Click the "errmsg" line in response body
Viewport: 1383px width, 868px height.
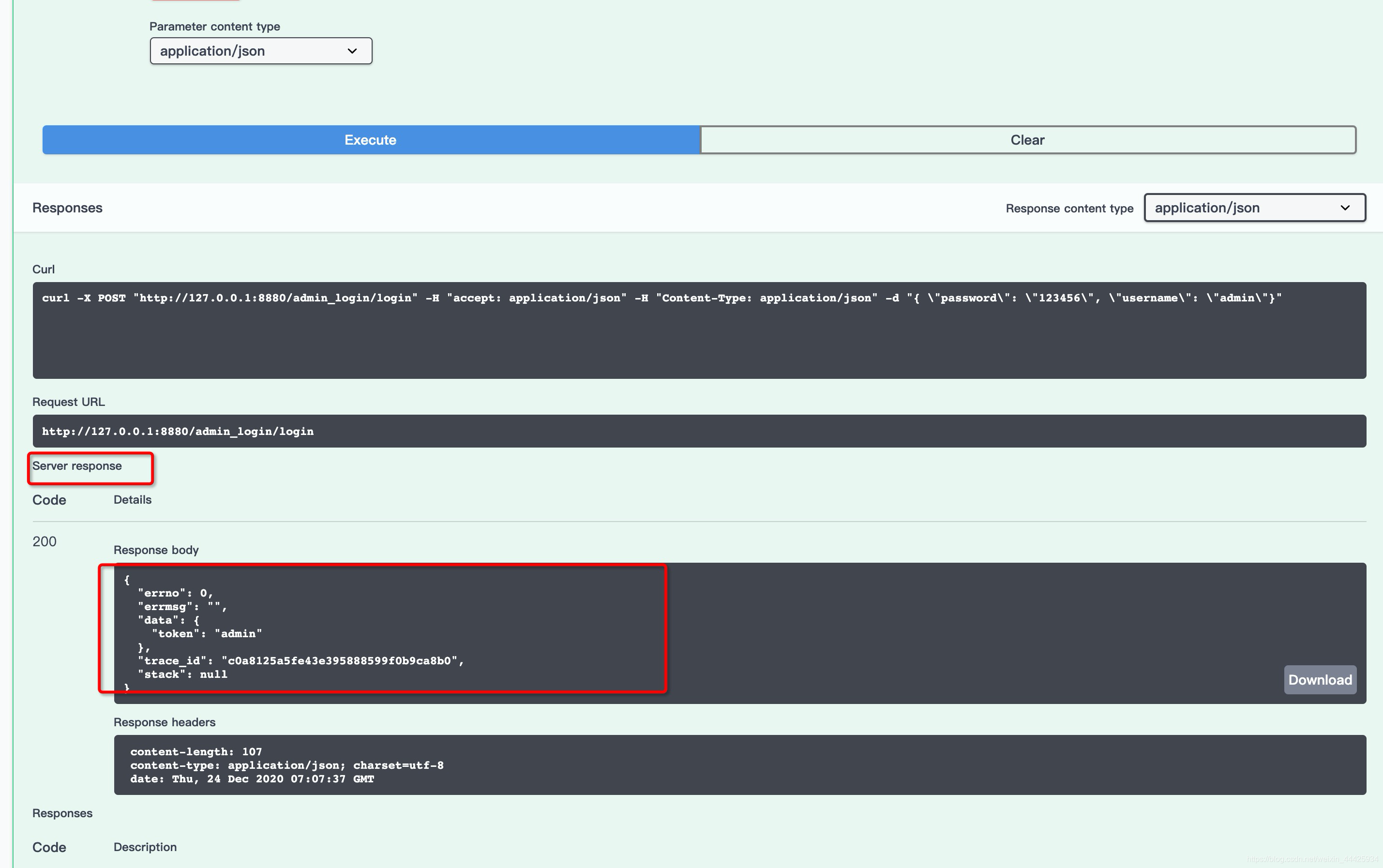point(182,607)
